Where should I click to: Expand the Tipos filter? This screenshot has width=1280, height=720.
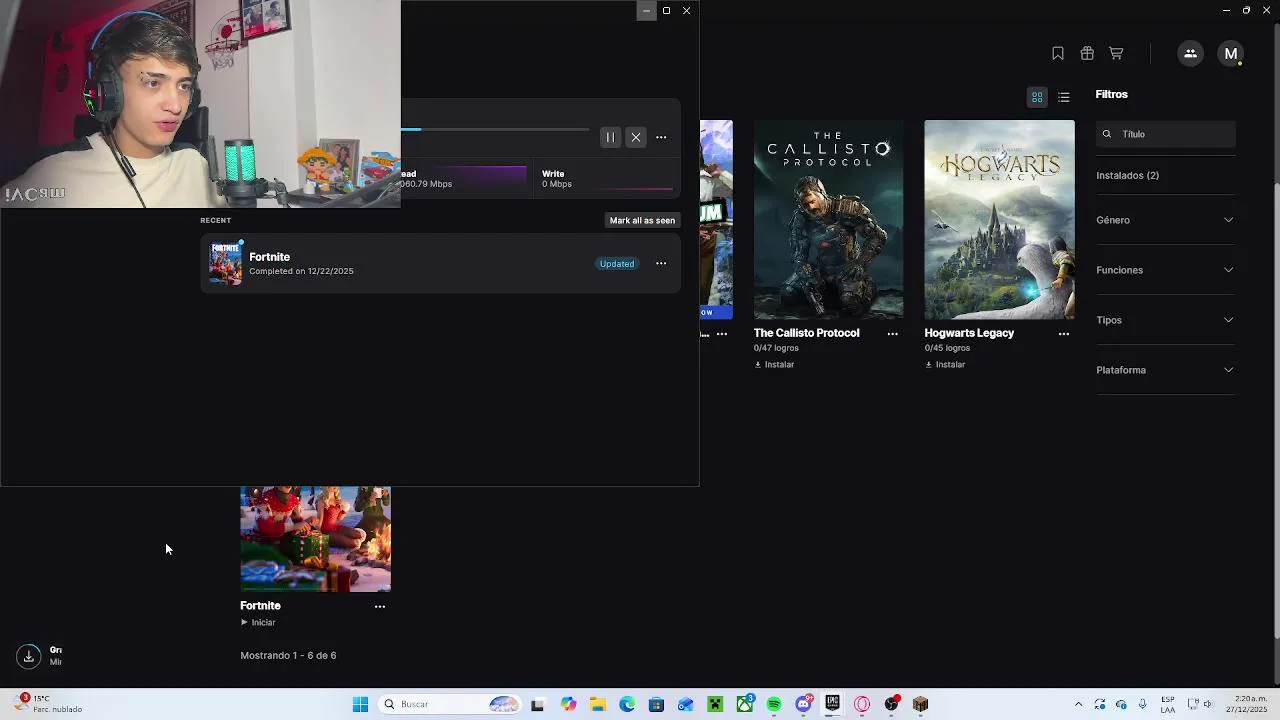(x=1165, y=320)
